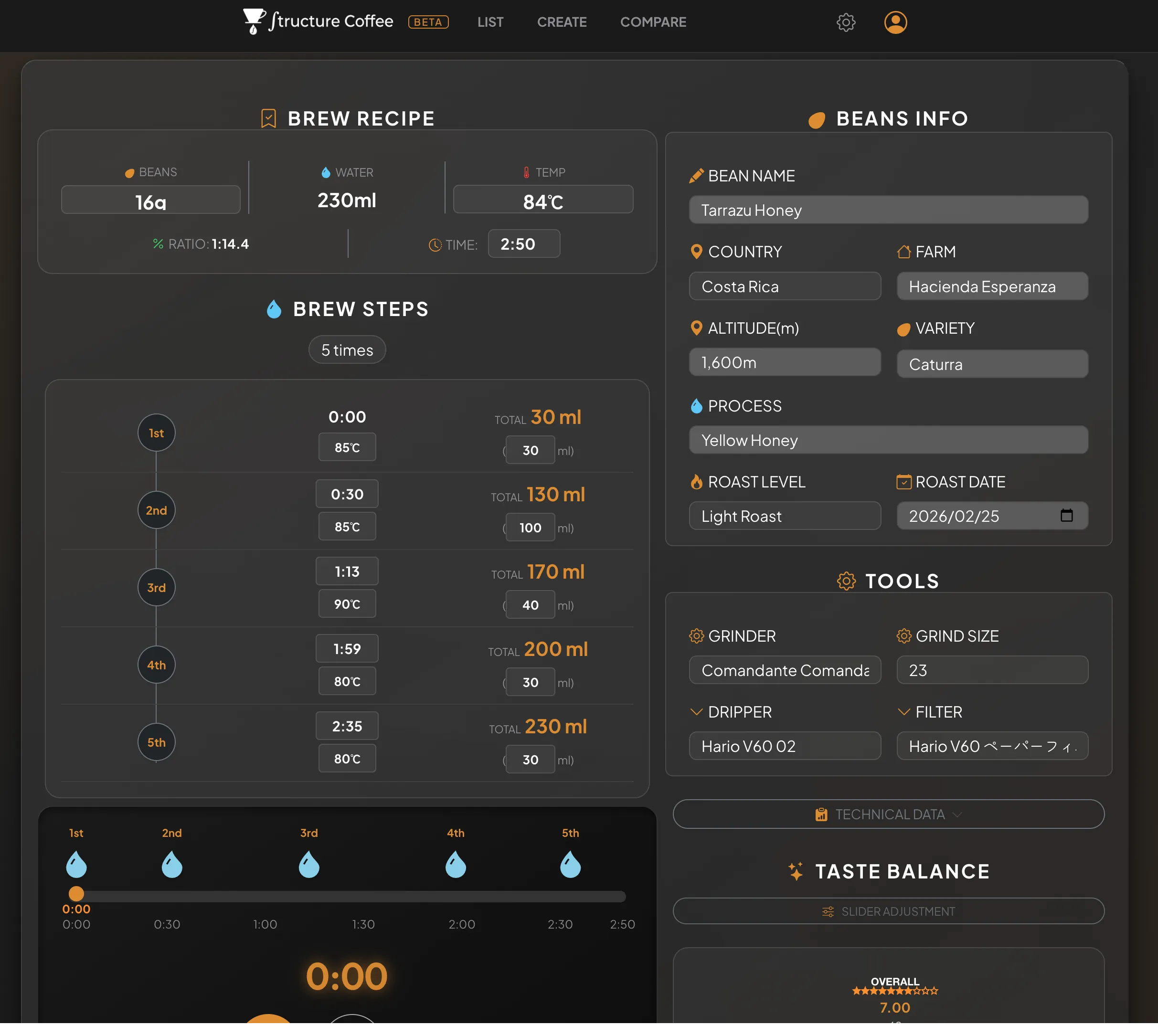Go to the LIST tab

coord(490,22)
